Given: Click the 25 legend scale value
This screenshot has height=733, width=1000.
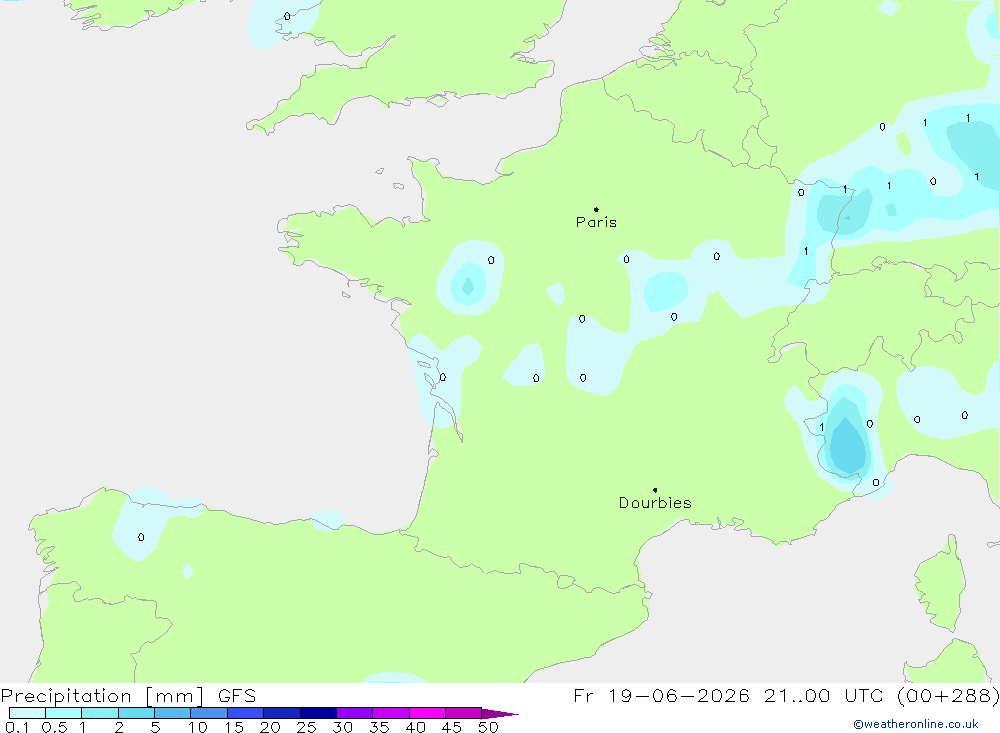Looking at the screenshot, I should (307, 727).
